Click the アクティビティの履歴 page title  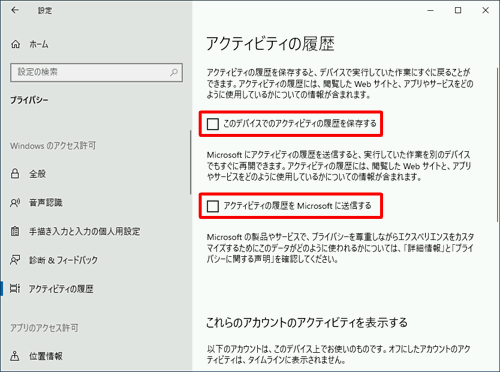point(270,44)
